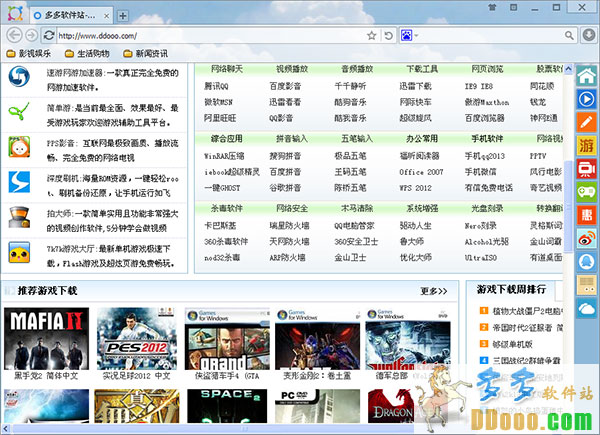Open 生活购物 bookmark folder
600x435 pixels.
pyautogui.click(x=87, y=54)
